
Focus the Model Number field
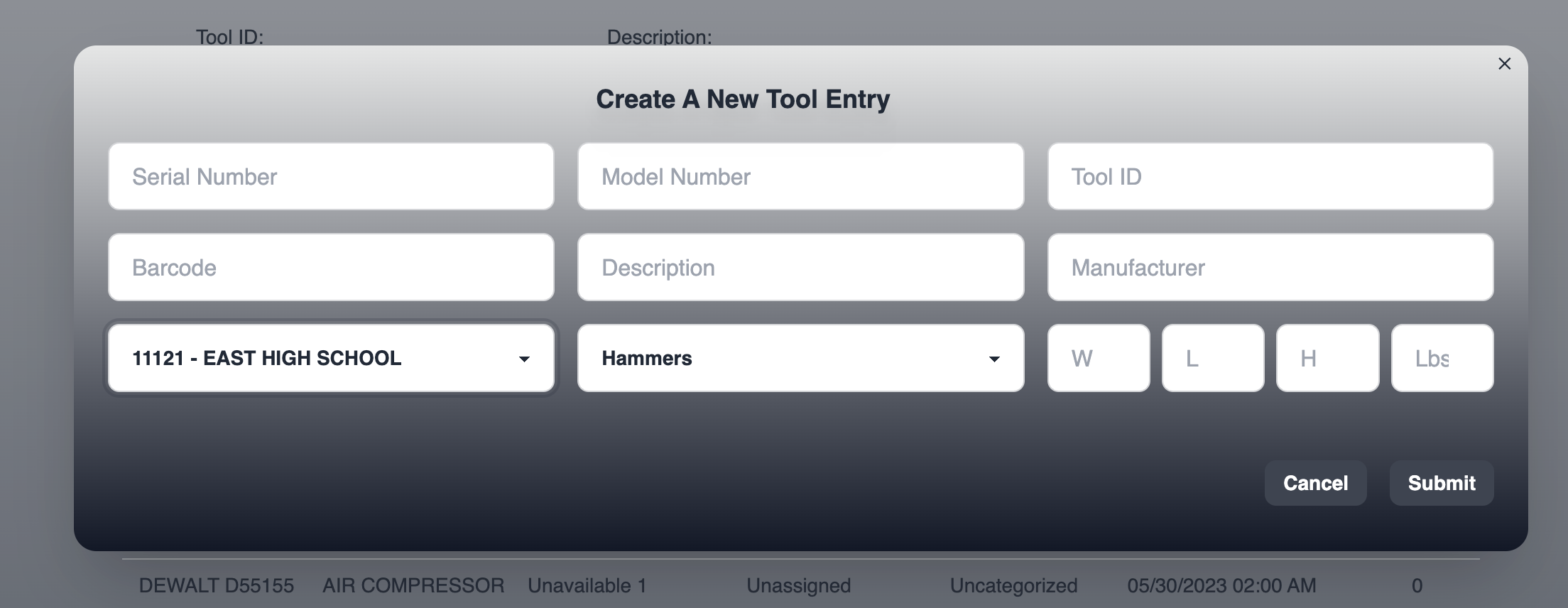click(800, 177)
